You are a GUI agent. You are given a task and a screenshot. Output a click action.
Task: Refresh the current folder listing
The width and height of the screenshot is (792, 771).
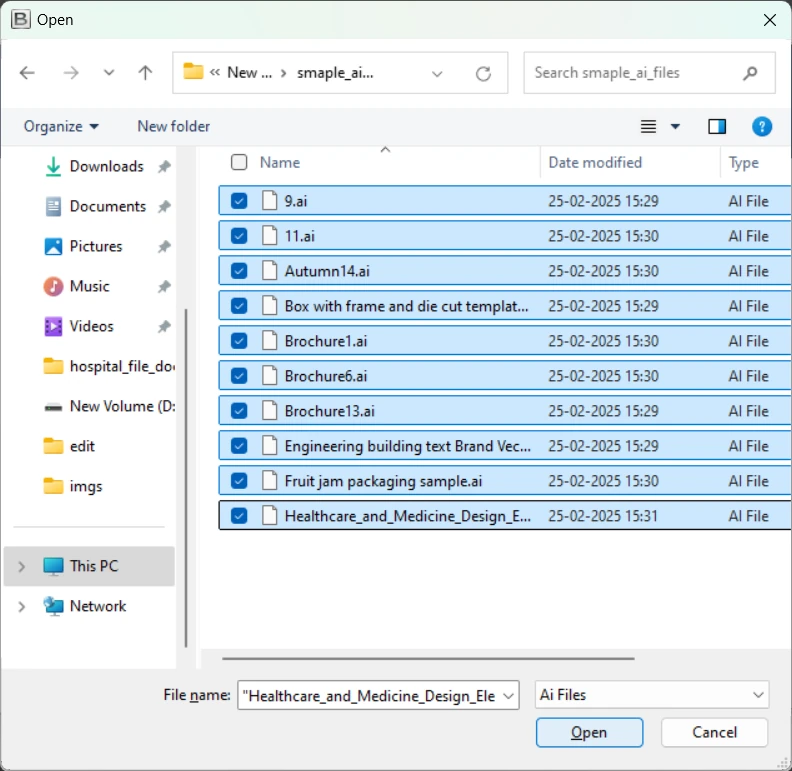[x=483, y=73]
